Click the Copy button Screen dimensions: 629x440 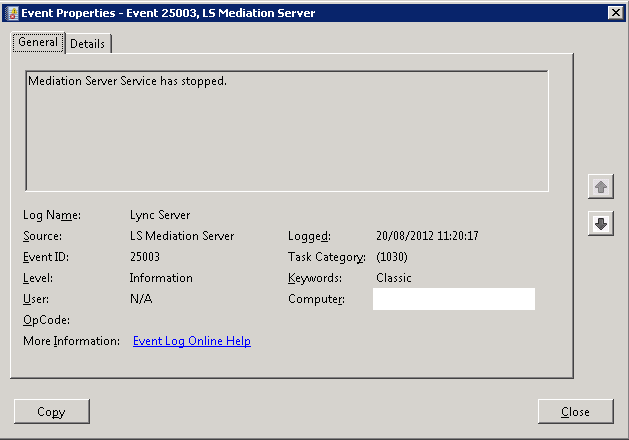(x=52, y=411)
